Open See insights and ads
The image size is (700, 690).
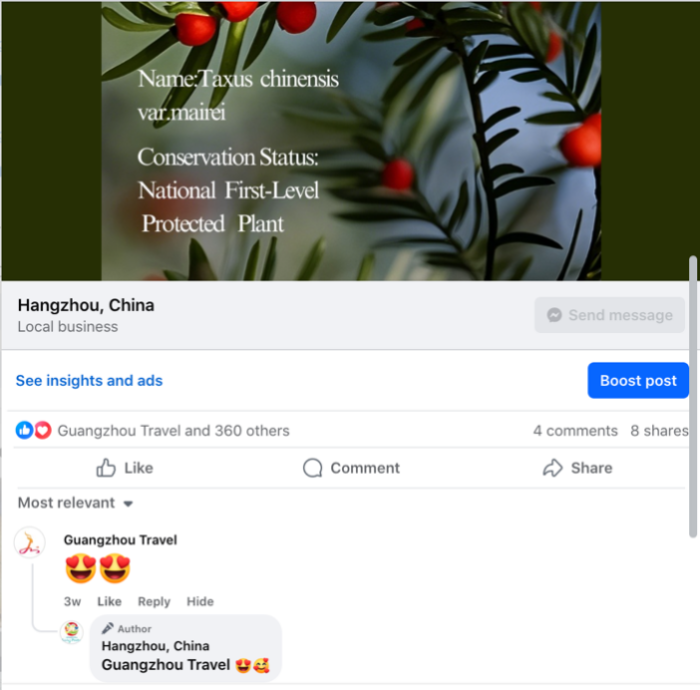[x=89, y=381]
